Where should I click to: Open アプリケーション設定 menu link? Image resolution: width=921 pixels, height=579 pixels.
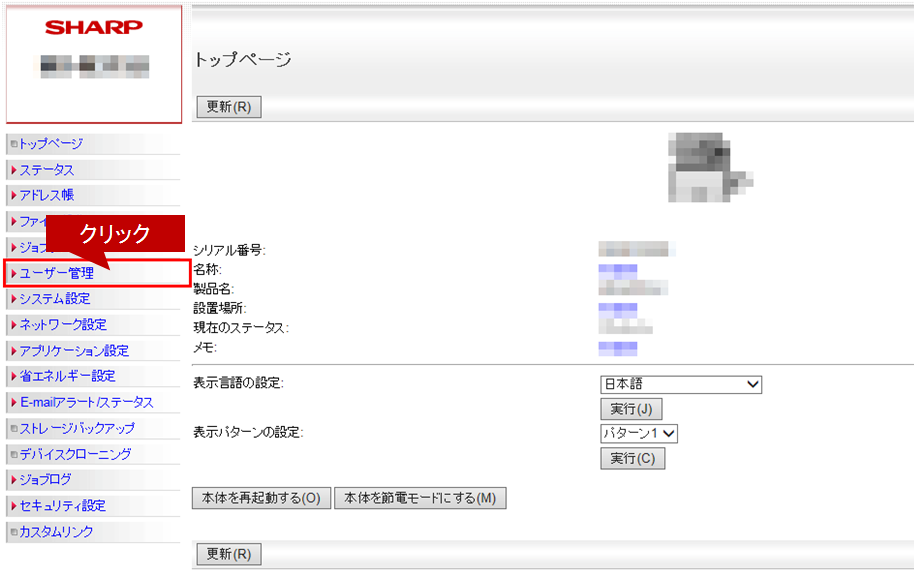coord(73,351)
